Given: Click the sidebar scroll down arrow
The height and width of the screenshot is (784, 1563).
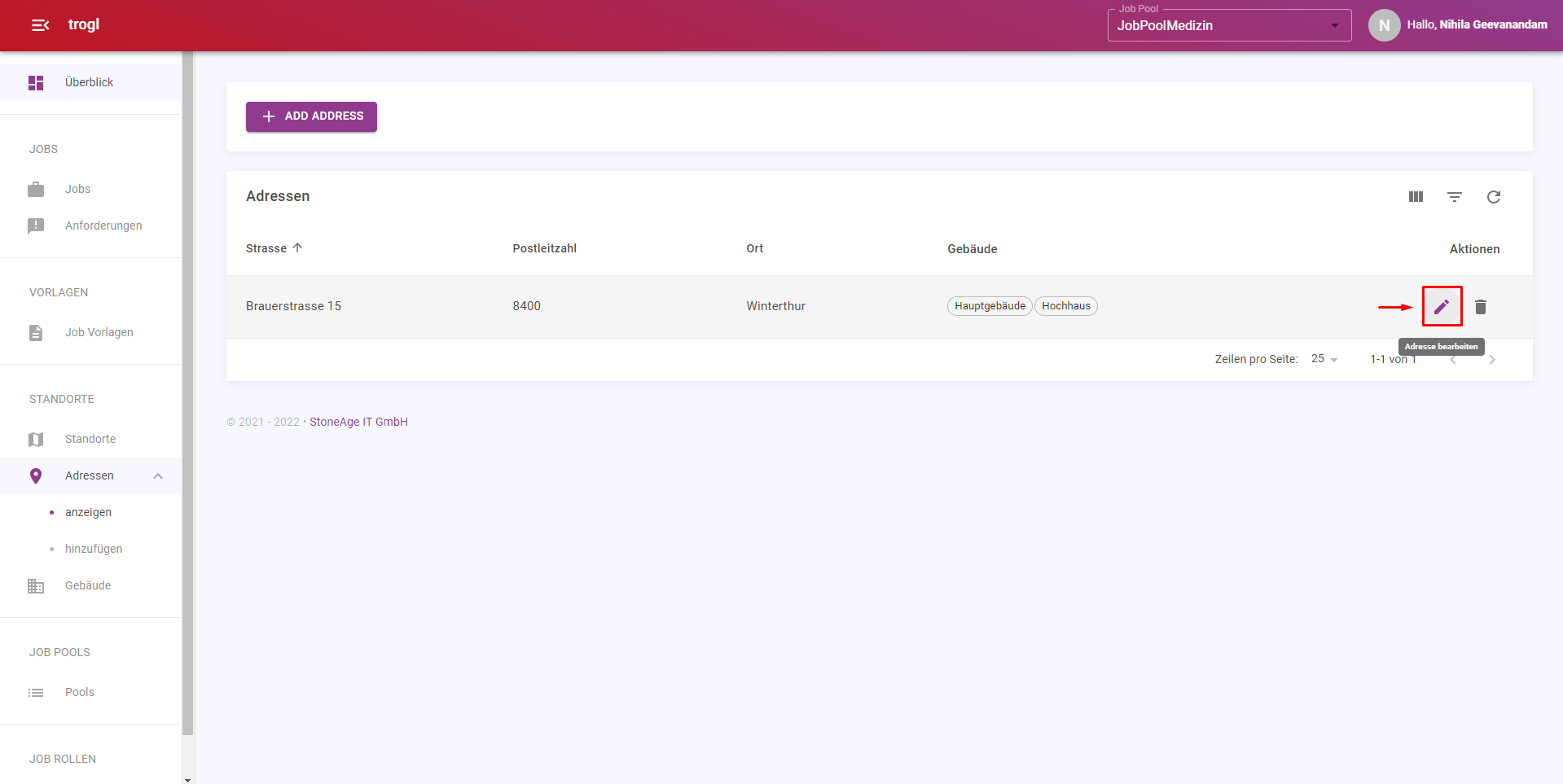Looking at the screenshot, I should pyautogui.click(x=188, y=779).
